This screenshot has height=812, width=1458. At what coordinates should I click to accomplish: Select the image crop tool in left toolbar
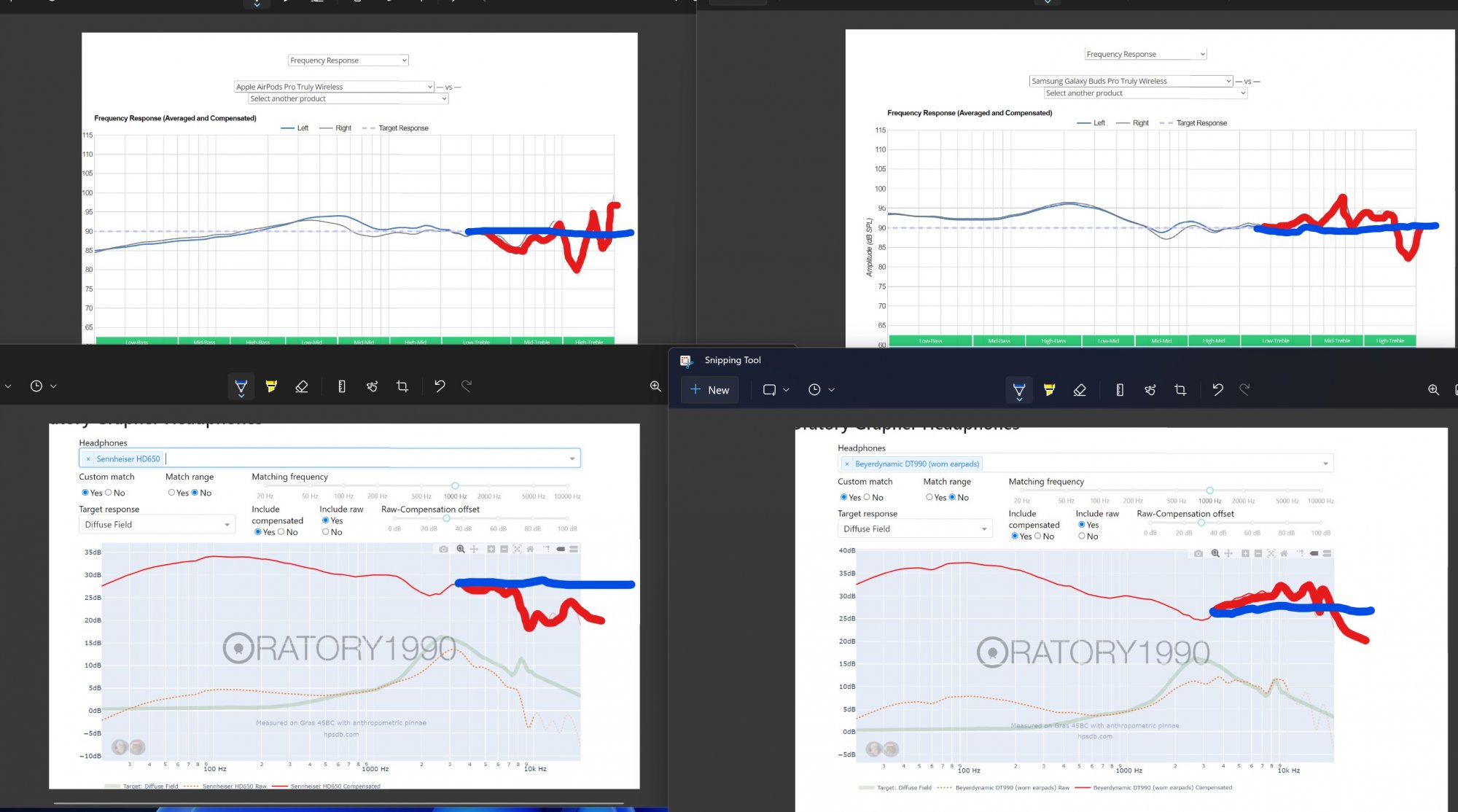click(402, 386)
